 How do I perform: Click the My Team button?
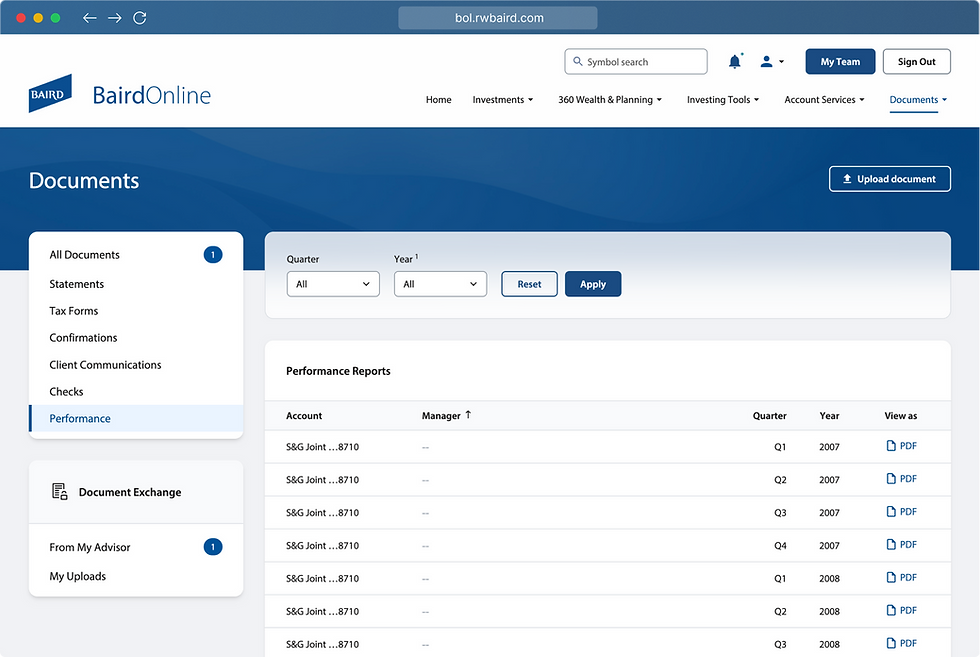click(x=840, y=61)
